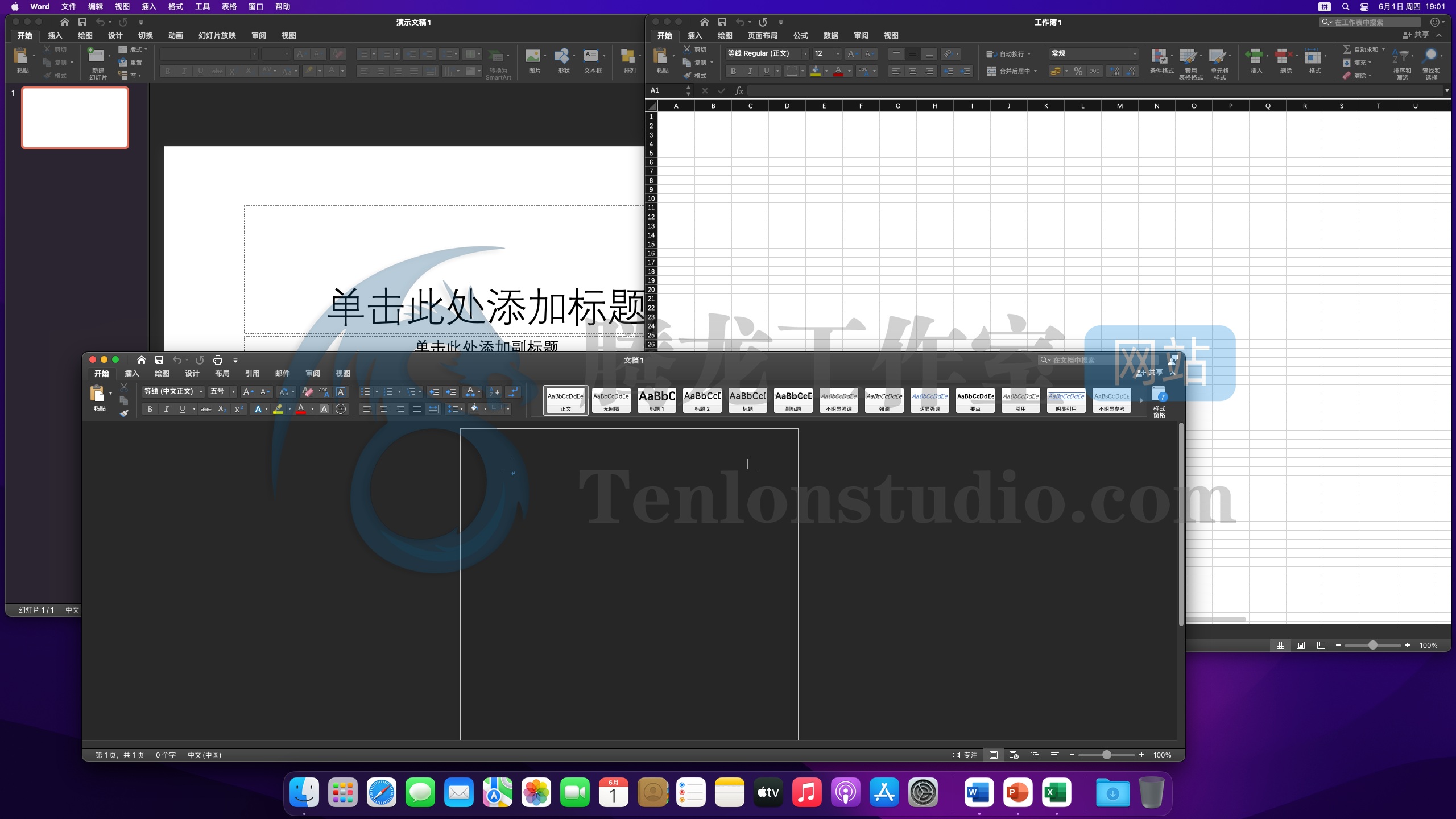
Task: Click the print icon in Word title bar
Action: point(218,360)
